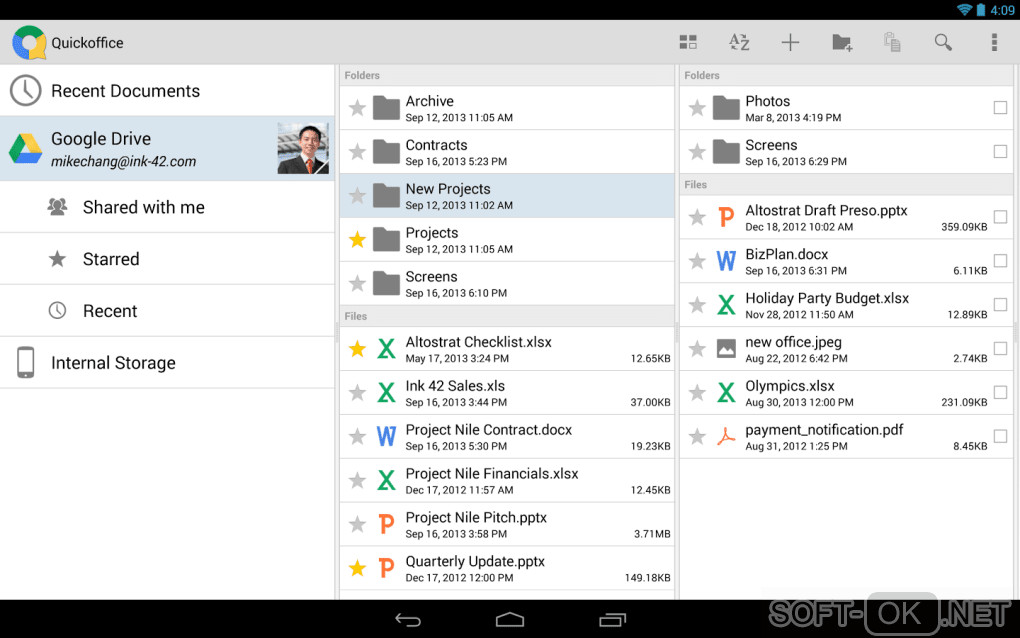Screen dimensions: 1020x638
Task: Tap the Android home navigation button
Action: click(x=510, y=620)
